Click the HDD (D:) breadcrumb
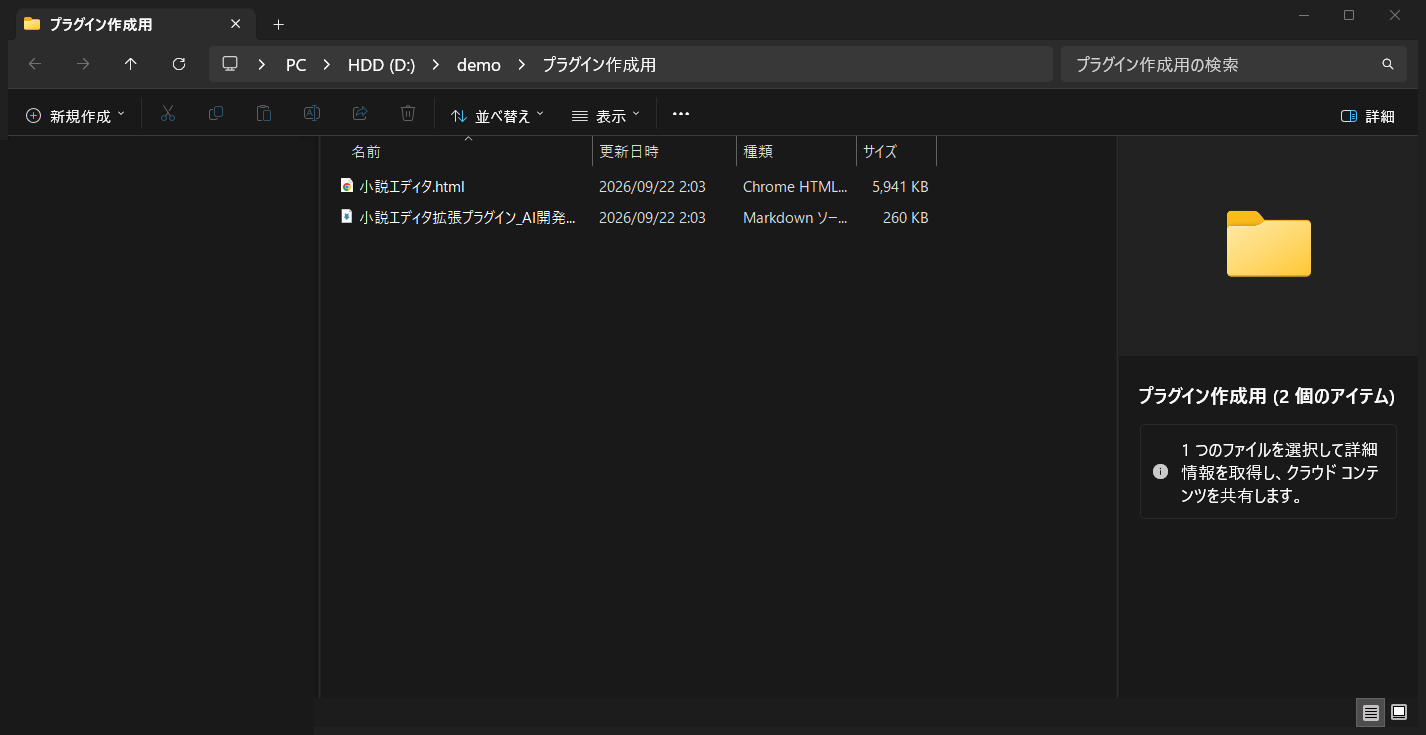 (x=381, y=65)
